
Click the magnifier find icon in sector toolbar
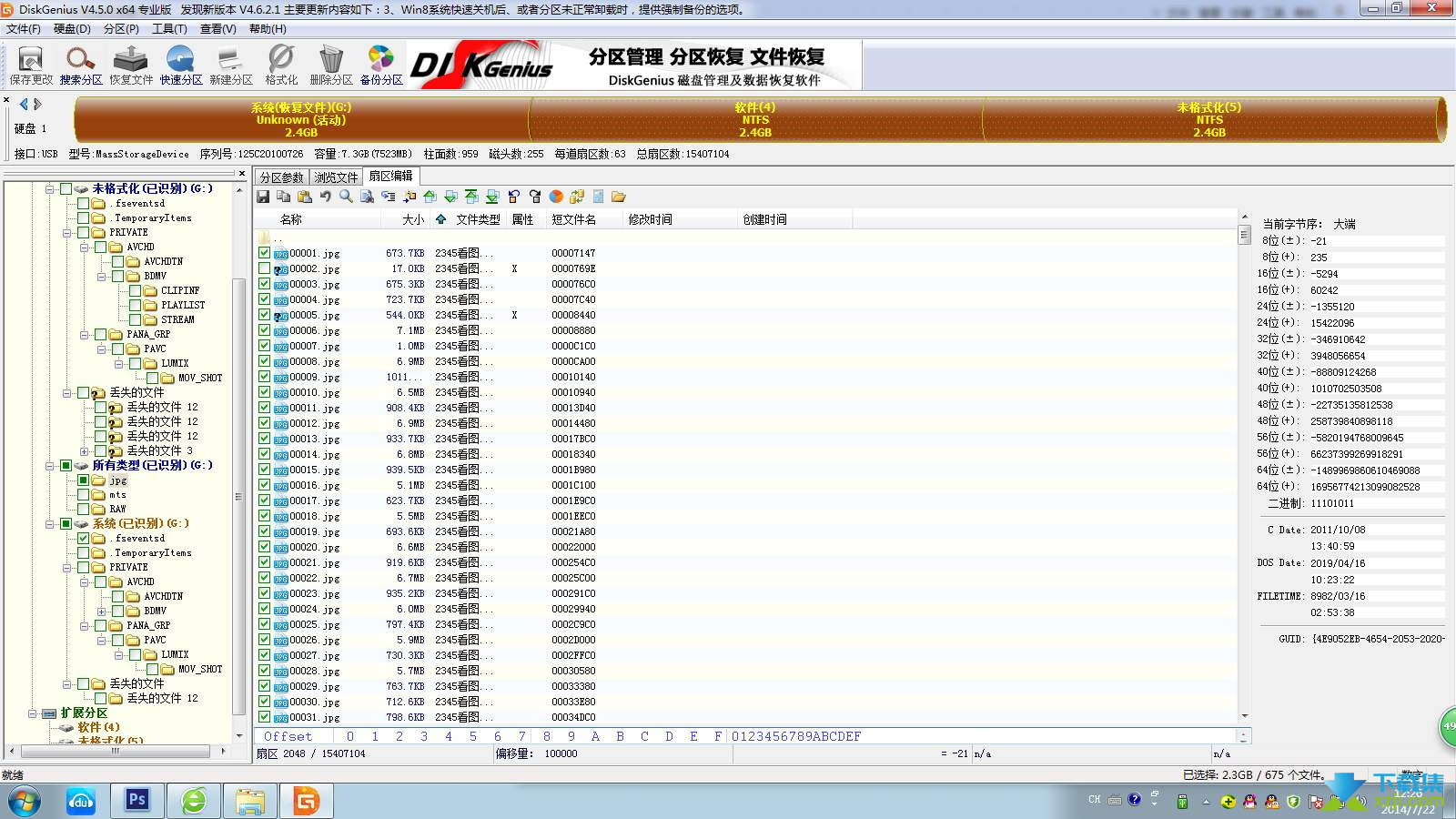pyautogui.click(x=346, y=197)
